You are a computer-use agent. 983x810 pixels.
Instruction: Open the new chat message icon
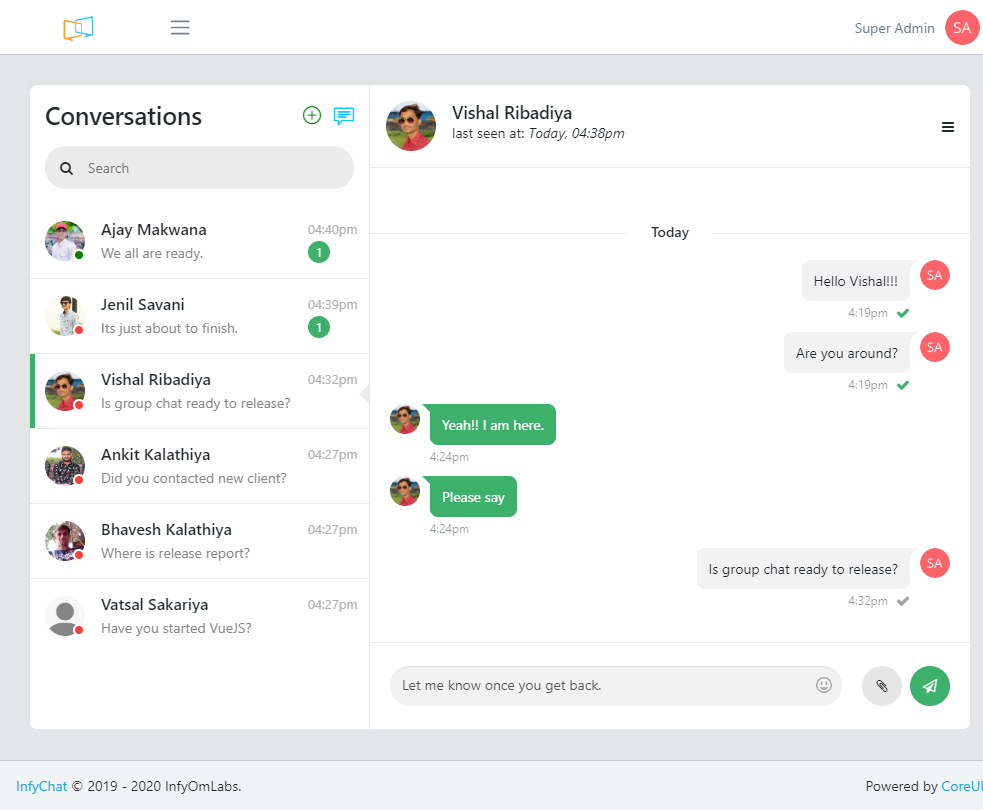point(343,116)
